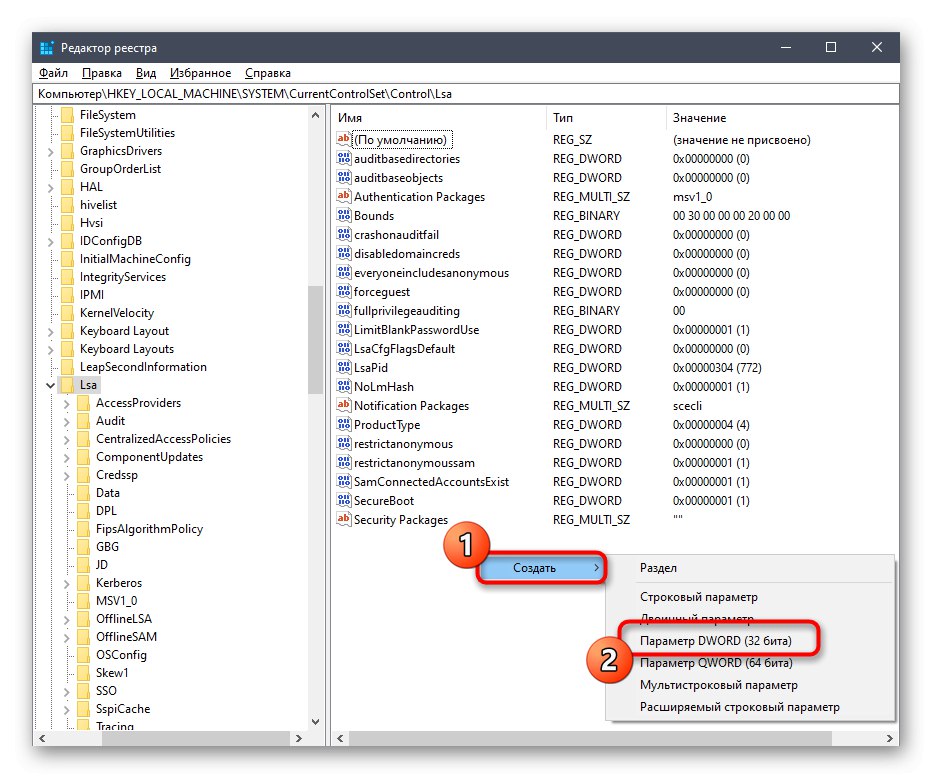Image resolution: width=932 pixels, height=778 pixels.
Task: Click the disabledomaincreds value icon
Action: click(x=344, y=253)
